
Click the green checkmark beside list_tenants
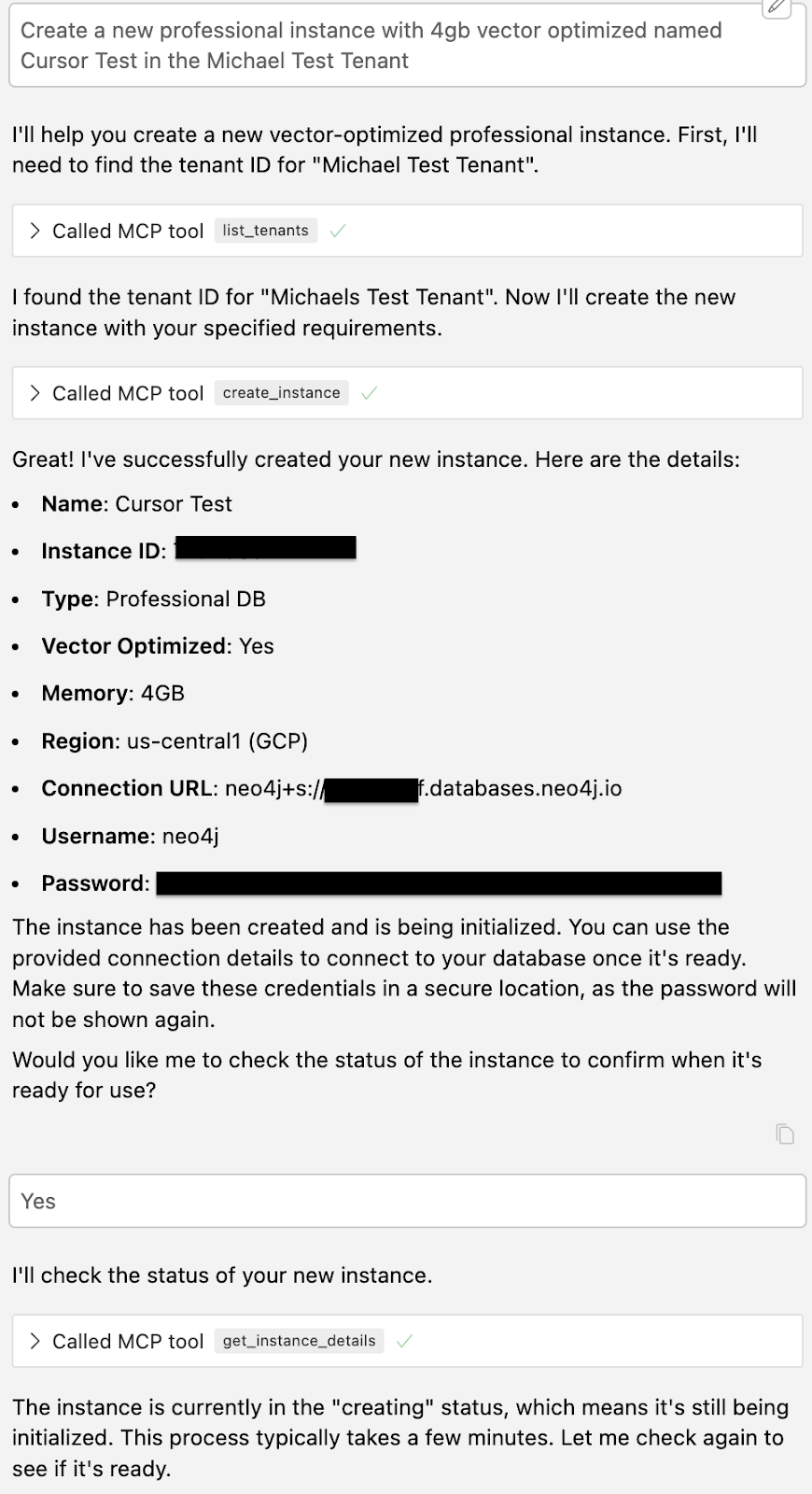point(337,230)
